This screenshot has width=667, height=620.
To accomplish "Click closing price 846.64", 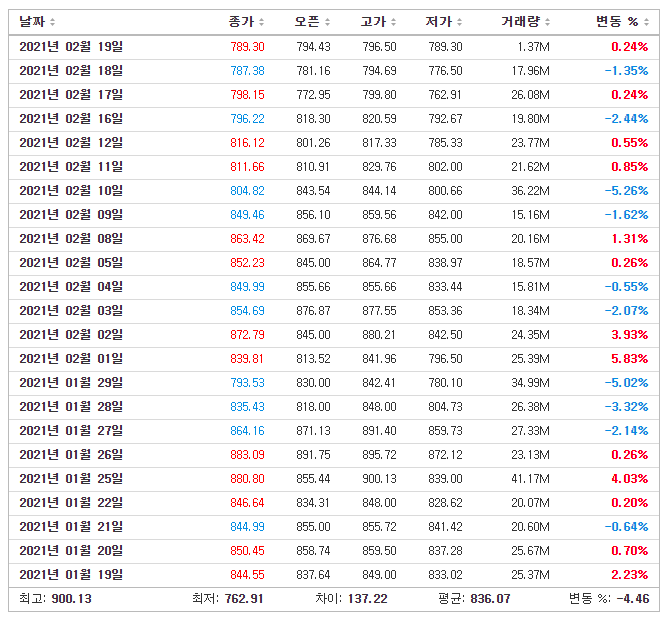I will [x=247, y=503].
